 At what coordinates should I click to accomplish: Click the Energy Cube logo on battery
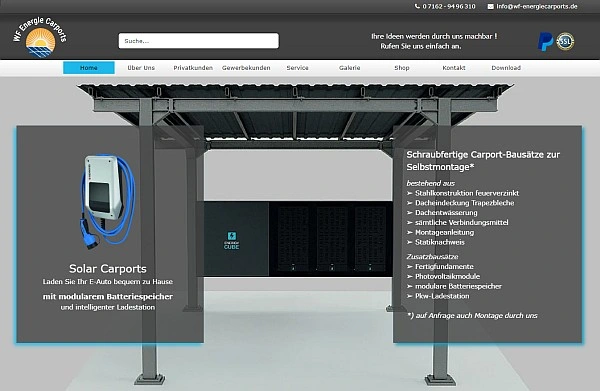coord(232,241)
